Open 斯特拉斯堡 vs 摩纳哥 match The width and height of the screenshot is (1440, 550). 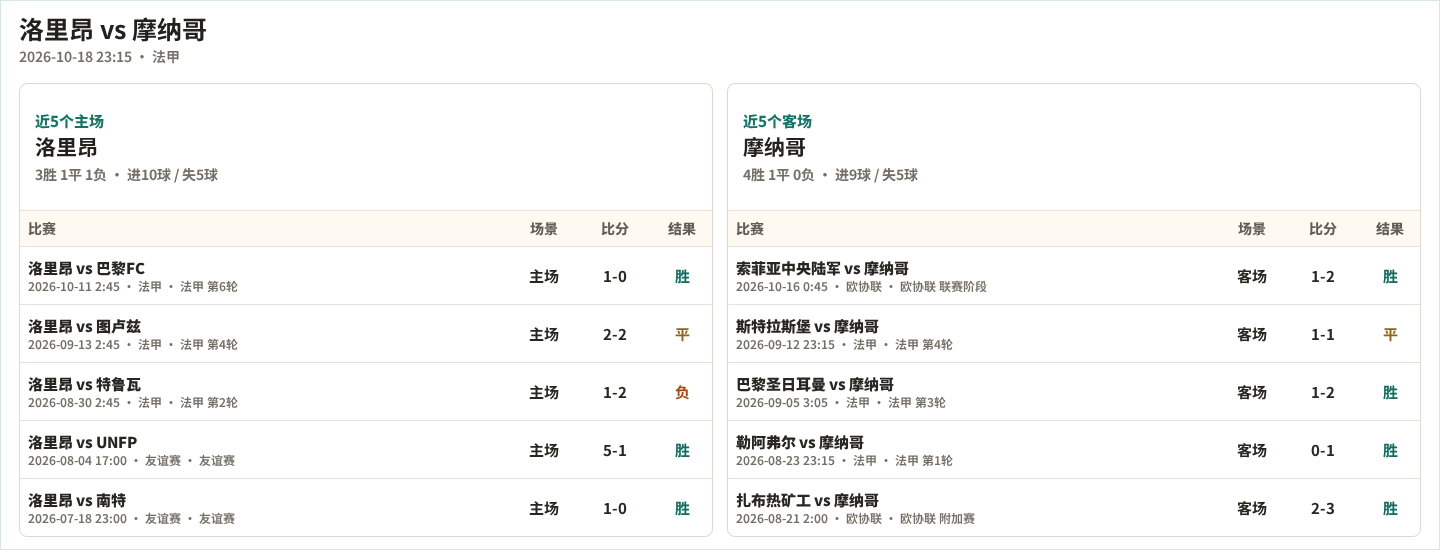(x=1074, y=334)
